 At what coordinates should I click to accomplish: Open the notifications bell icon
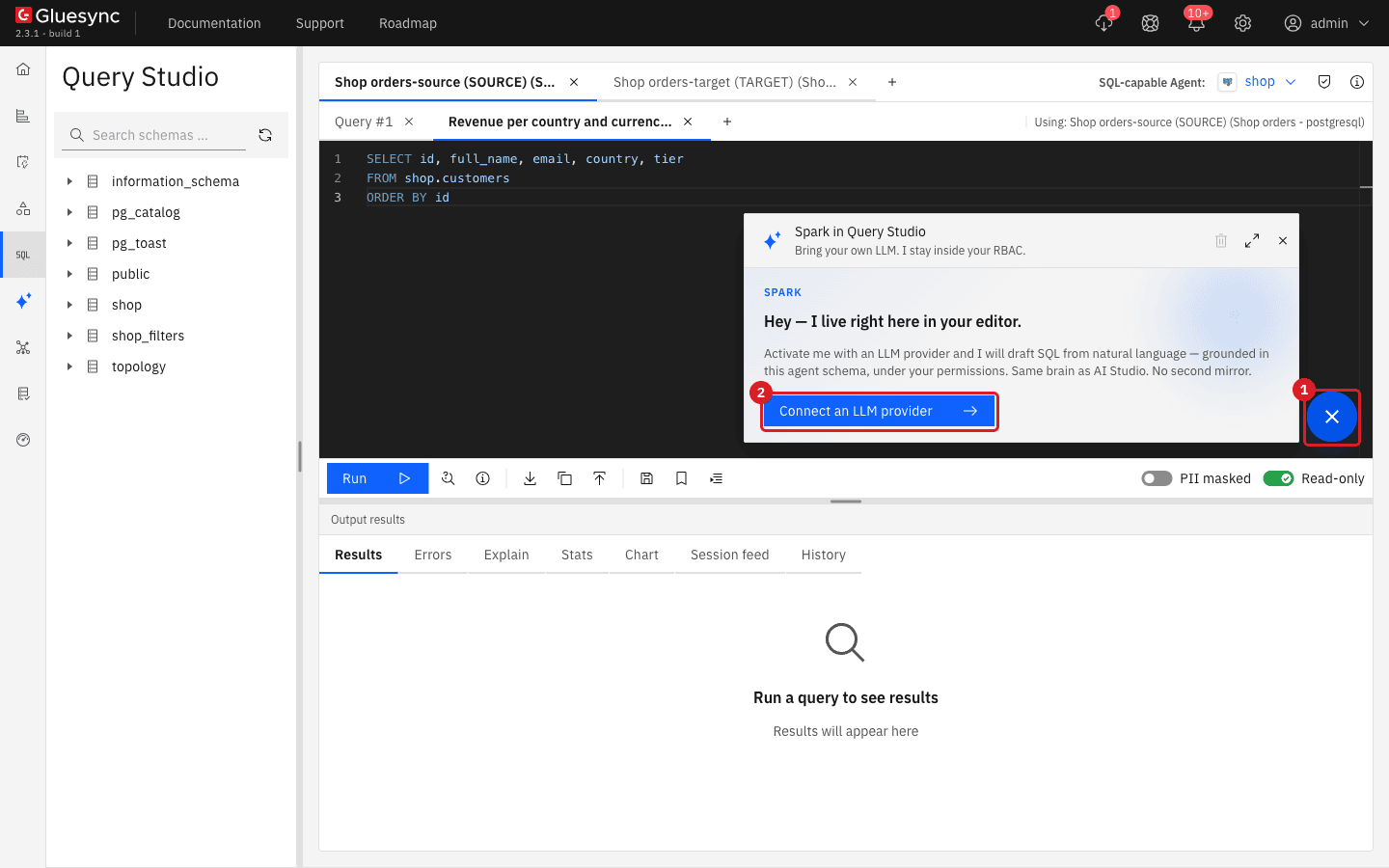click(x=1196, y=23)
